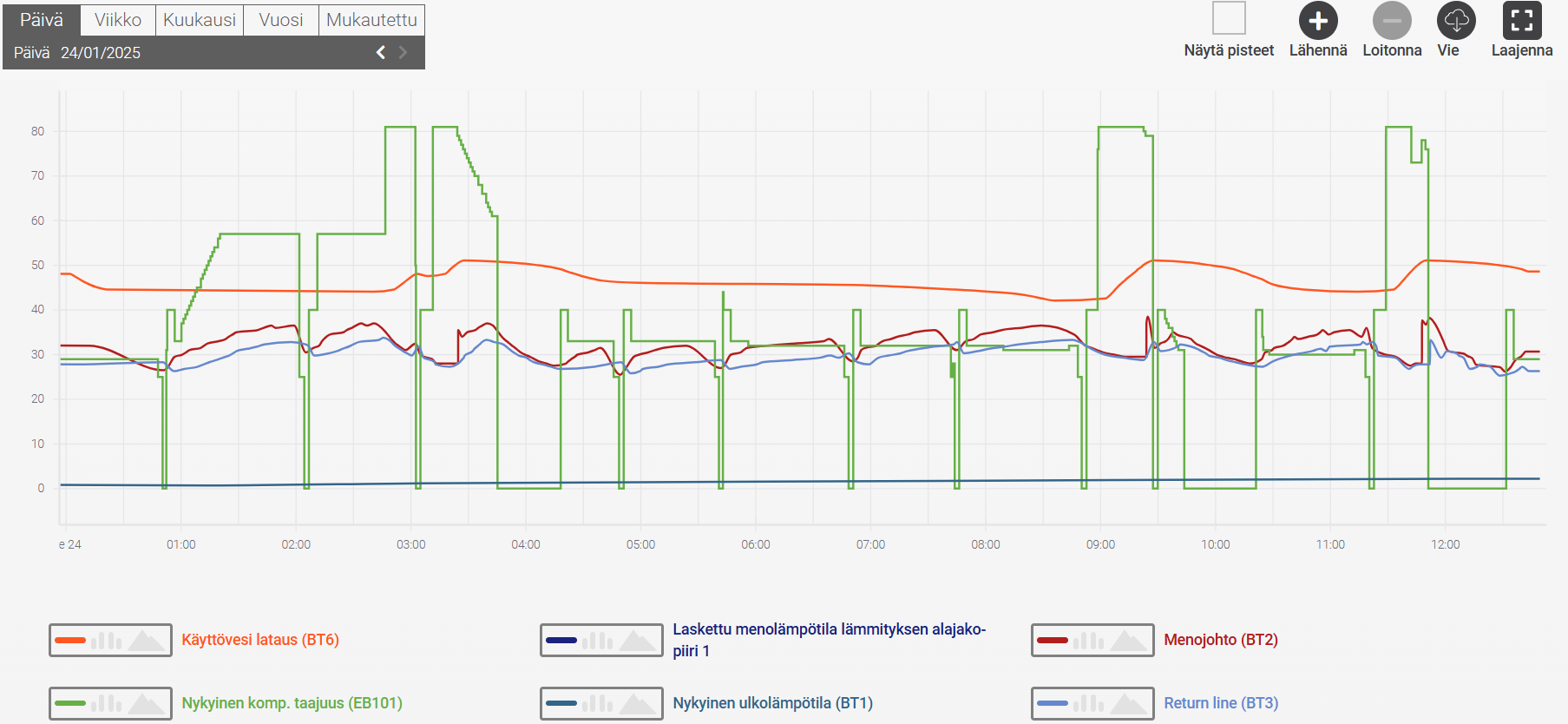Click the 80 value on the y-axis
Viewport: 1568px width, 724px height.
click(x=37, y=131)
